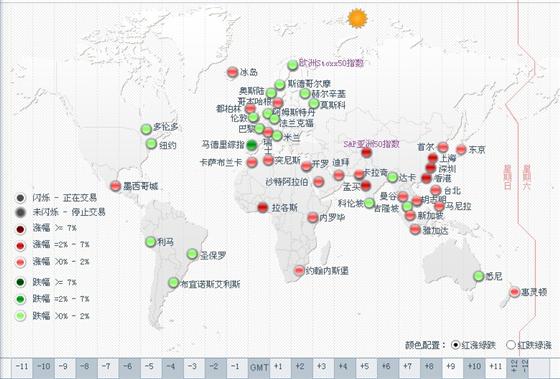560x379 pixels.
Task: Open the S&P亚洲50指数 link
Action: pyautogui.click(x=371, y=144)
